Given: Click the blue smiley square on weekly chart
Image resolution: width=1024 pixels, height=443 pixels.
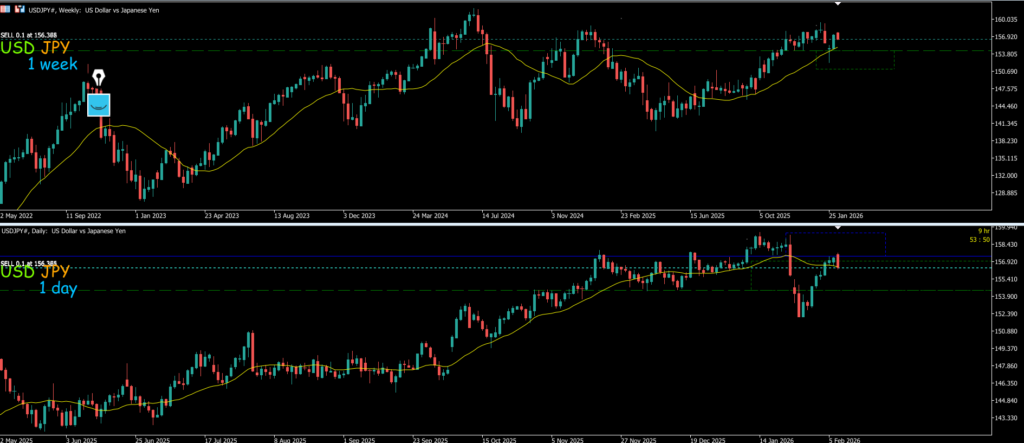Looking at the screenshot, I should (99, 104).
